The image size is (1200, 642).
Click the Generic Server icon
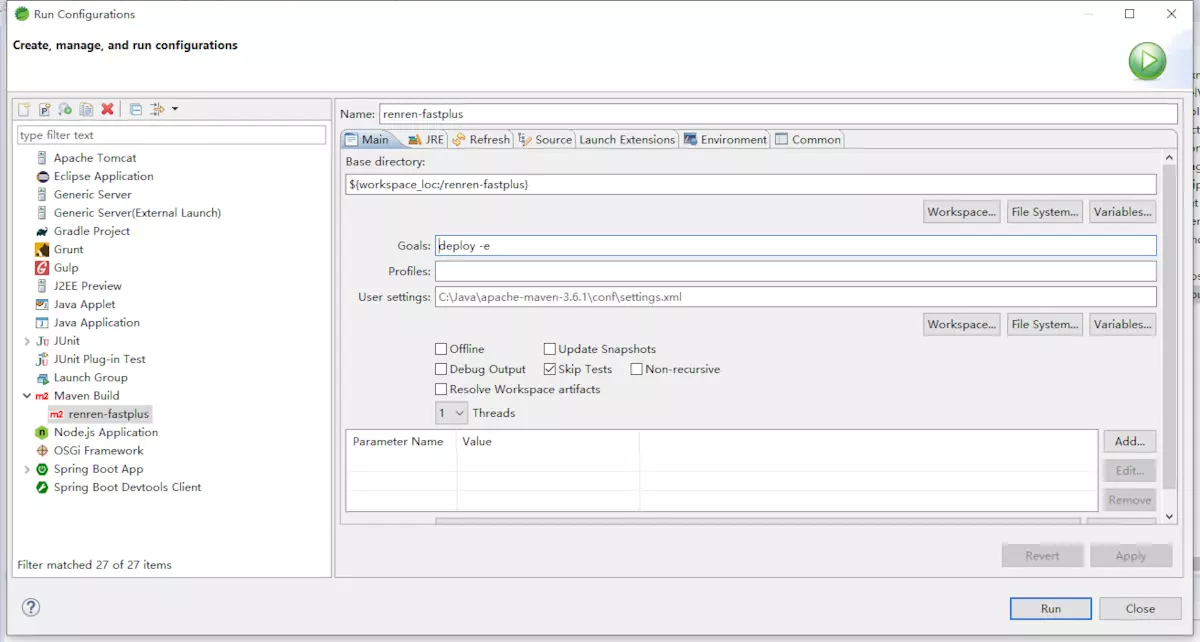click(42, 194)
